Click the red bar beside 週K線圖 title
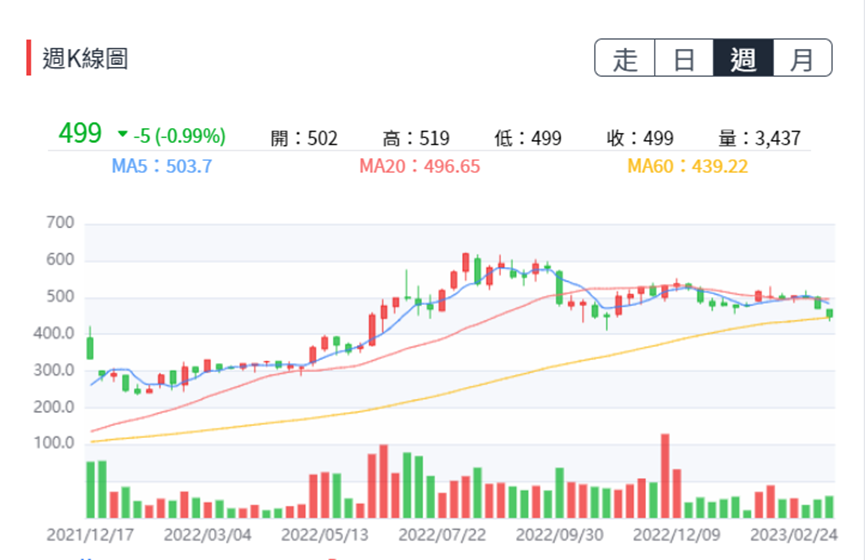Image resolution: width=865 pixels, height=560 pixels. click(x=30, y=58)
